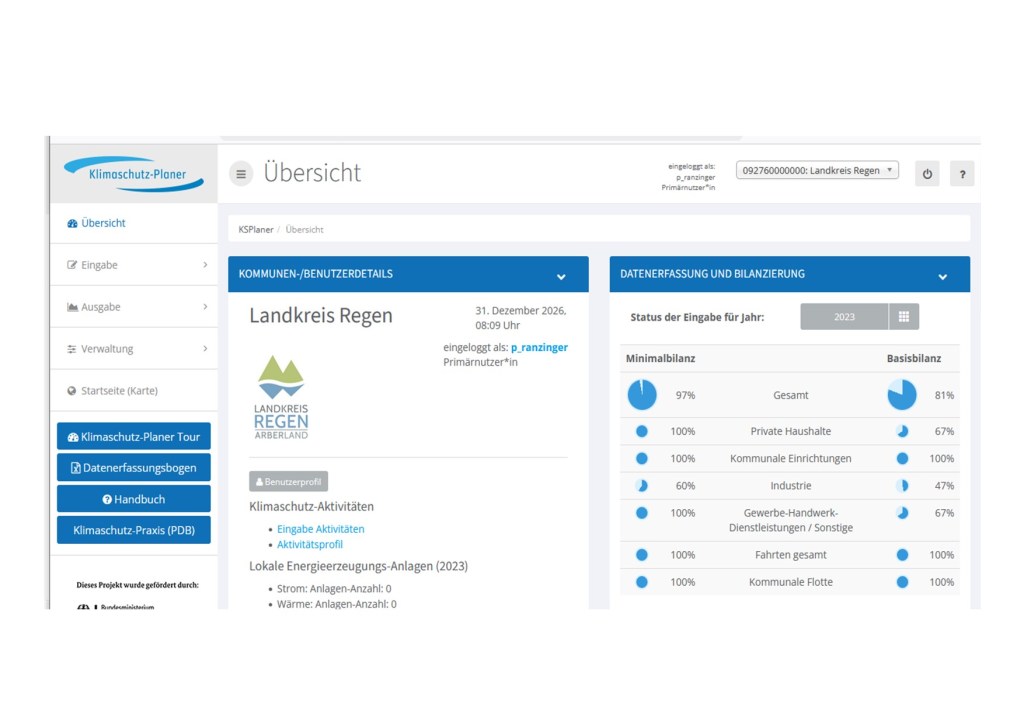Expand the Eingabe sidebar menu

tap(133, 265)
